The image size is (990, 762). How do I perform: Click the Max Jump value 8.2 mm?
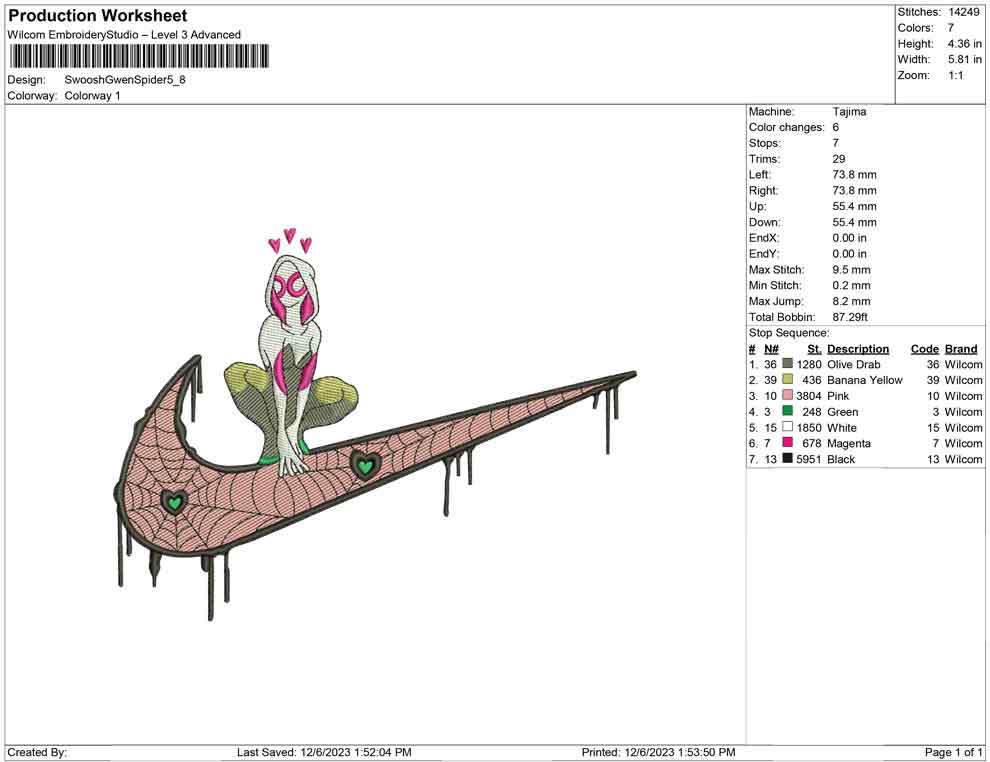(851, 301)
